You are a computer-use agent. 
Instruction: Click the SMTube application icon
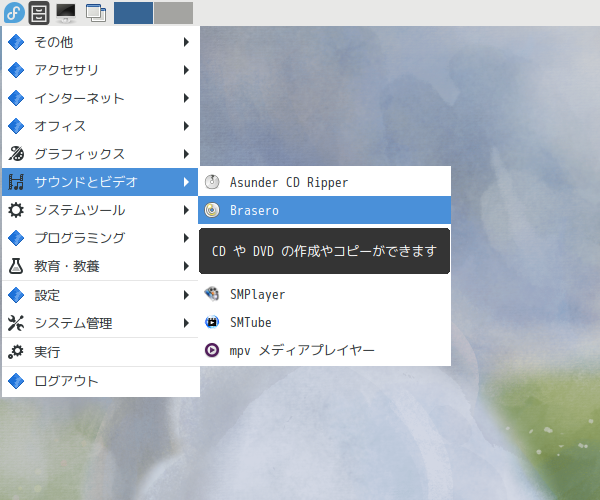pos(212,322)
